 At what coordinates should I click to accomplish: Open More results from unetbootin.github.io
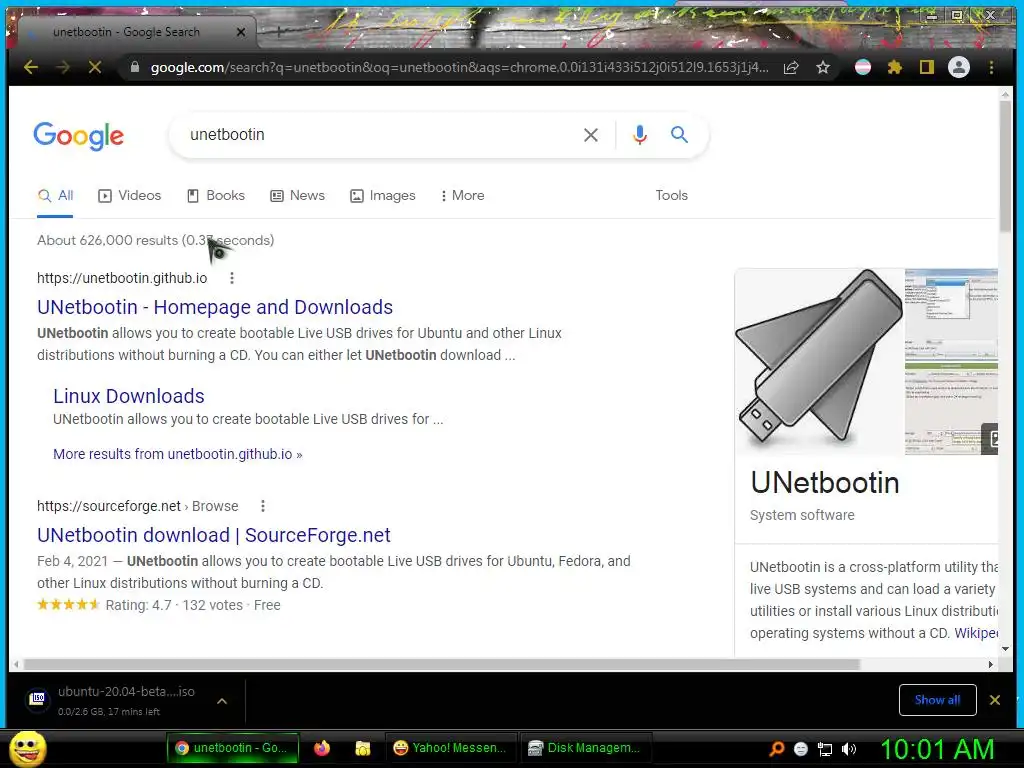[x=178, y=454]
